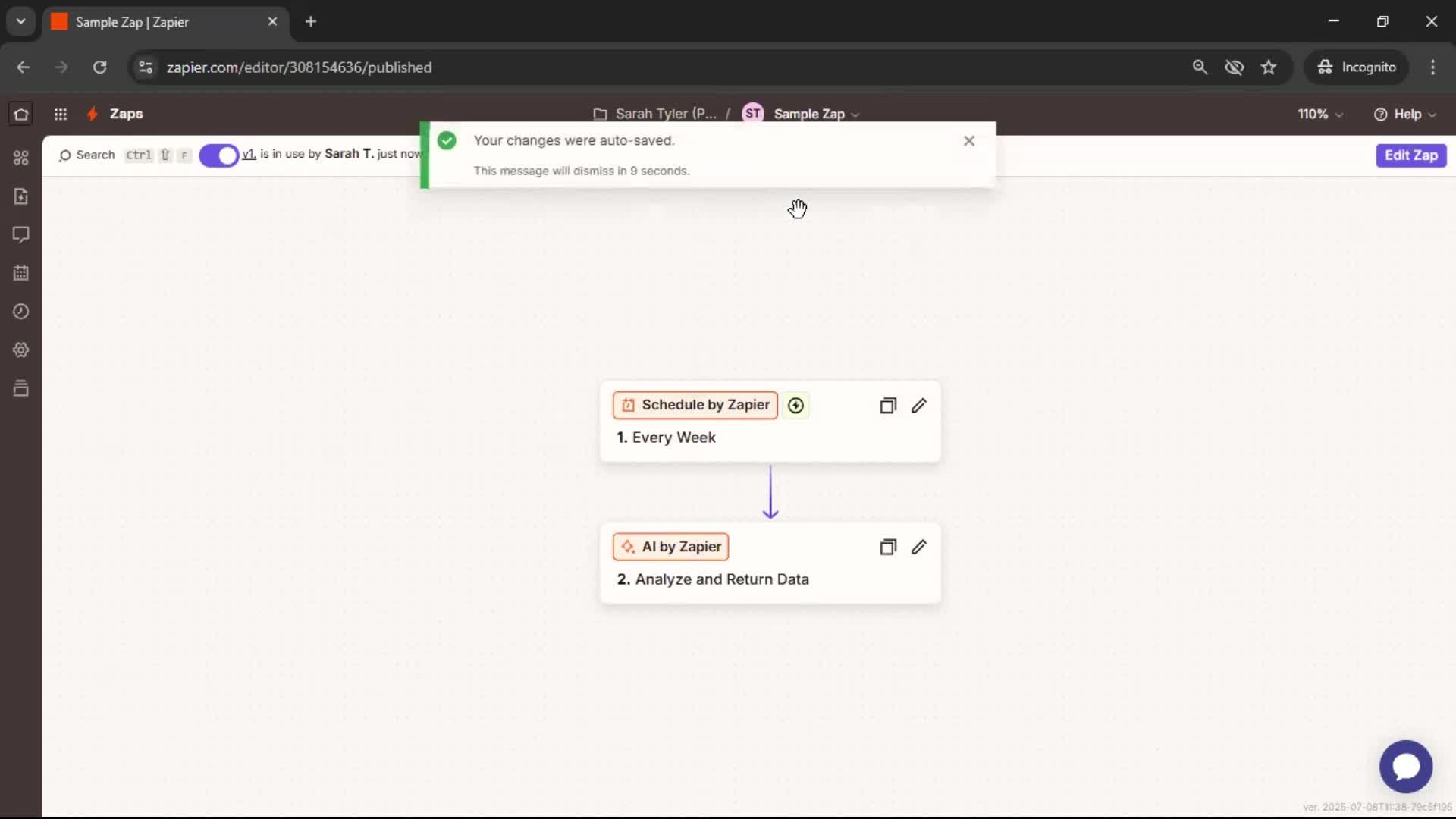Screen dimensions: 1456x819
Task: Click the ST avatar badge
Action: click(x=753, y=114)
